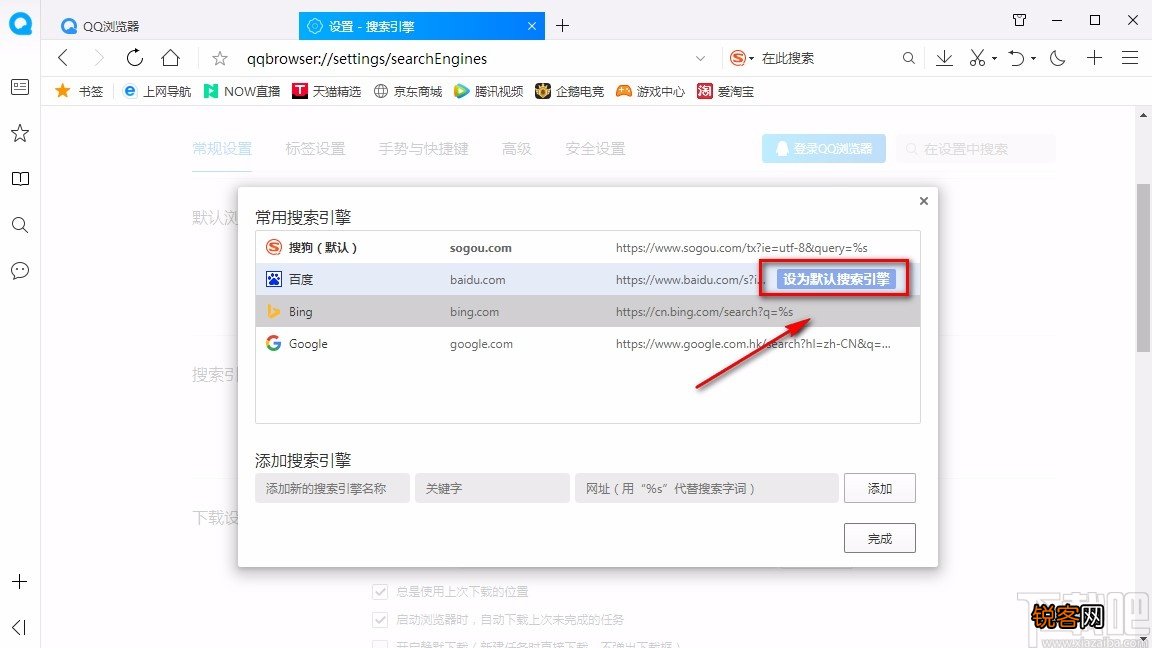Open the skin shirt icon

pos(1019,20)
